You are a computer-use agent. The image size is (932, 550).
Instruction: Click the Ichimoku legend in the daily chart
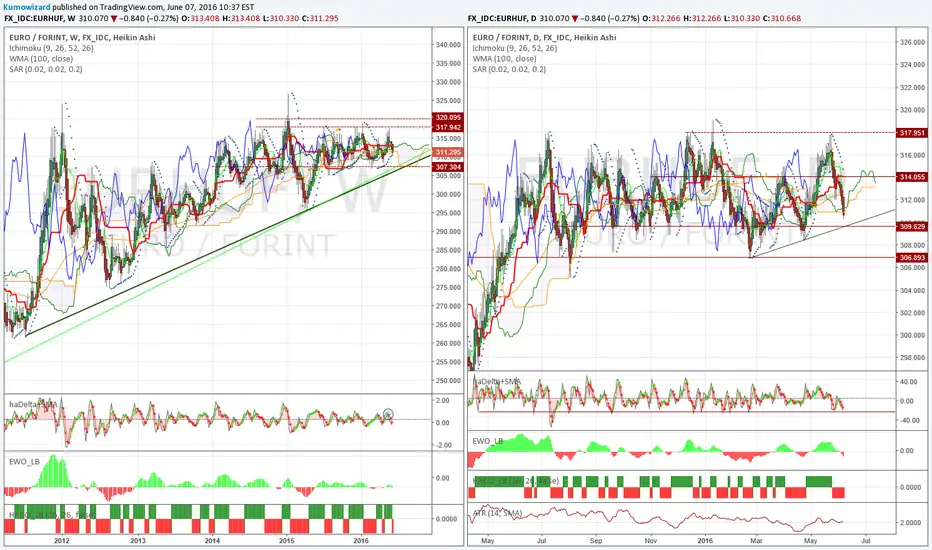(x=515, y=48)
